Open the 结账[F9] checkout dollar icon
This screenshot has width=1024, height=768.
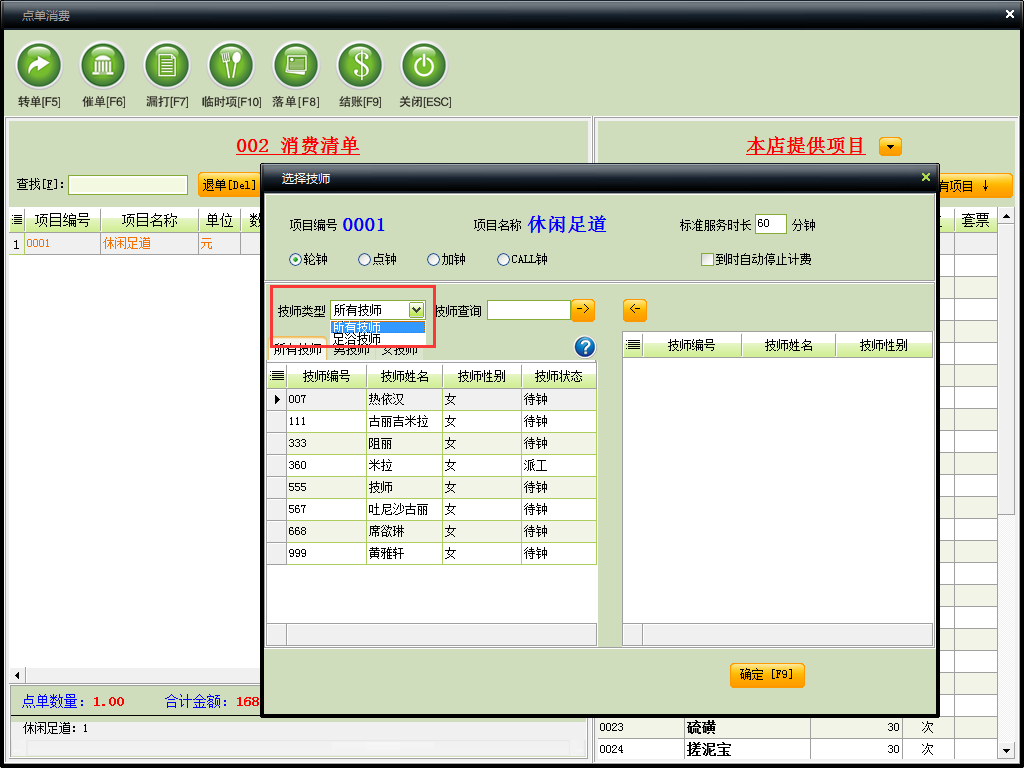359,65
